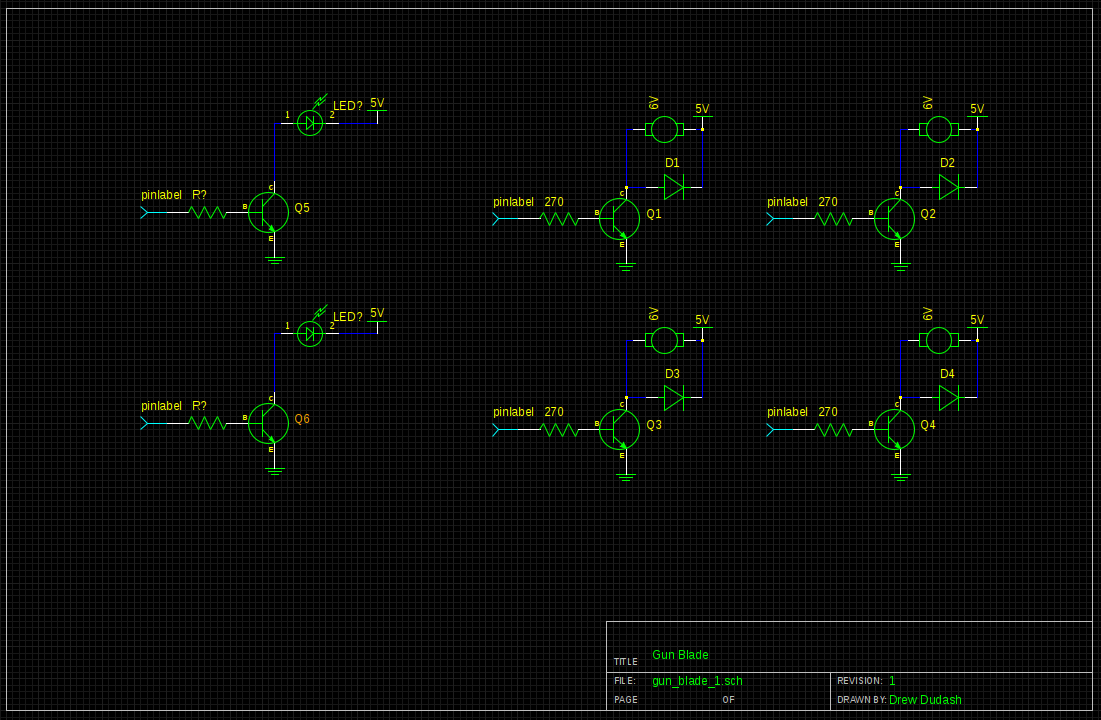
Task: Select the 6V motor above D4
Action: click(939, 341)
